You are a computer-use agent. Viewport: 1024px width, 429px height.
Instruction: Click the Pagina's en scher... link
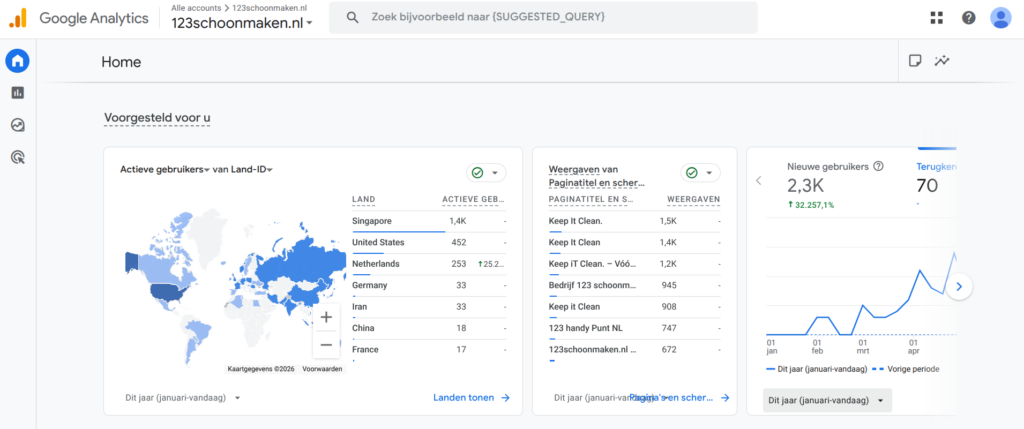[679, 398]
